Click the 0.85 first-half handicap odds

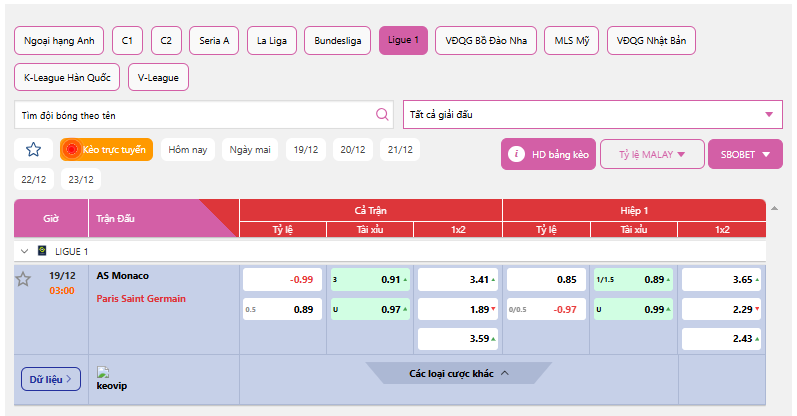[x=546, y=280]
